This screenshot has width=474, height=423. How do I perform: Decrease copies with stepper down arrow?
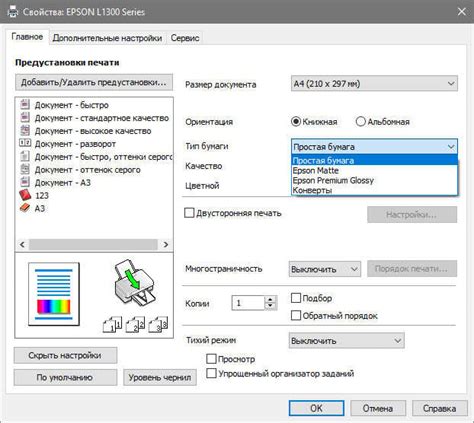pyautogui.click(x=270, y=306)
